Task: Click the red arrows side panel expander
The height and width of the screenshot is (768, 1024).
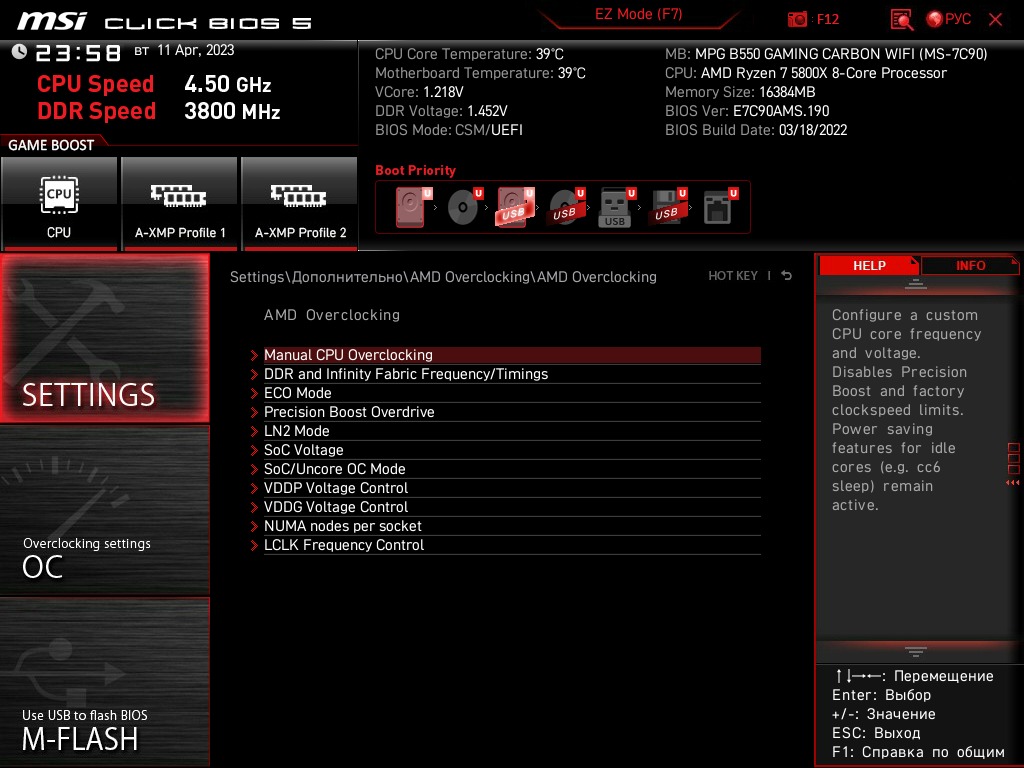Action: pos(1013,483)
